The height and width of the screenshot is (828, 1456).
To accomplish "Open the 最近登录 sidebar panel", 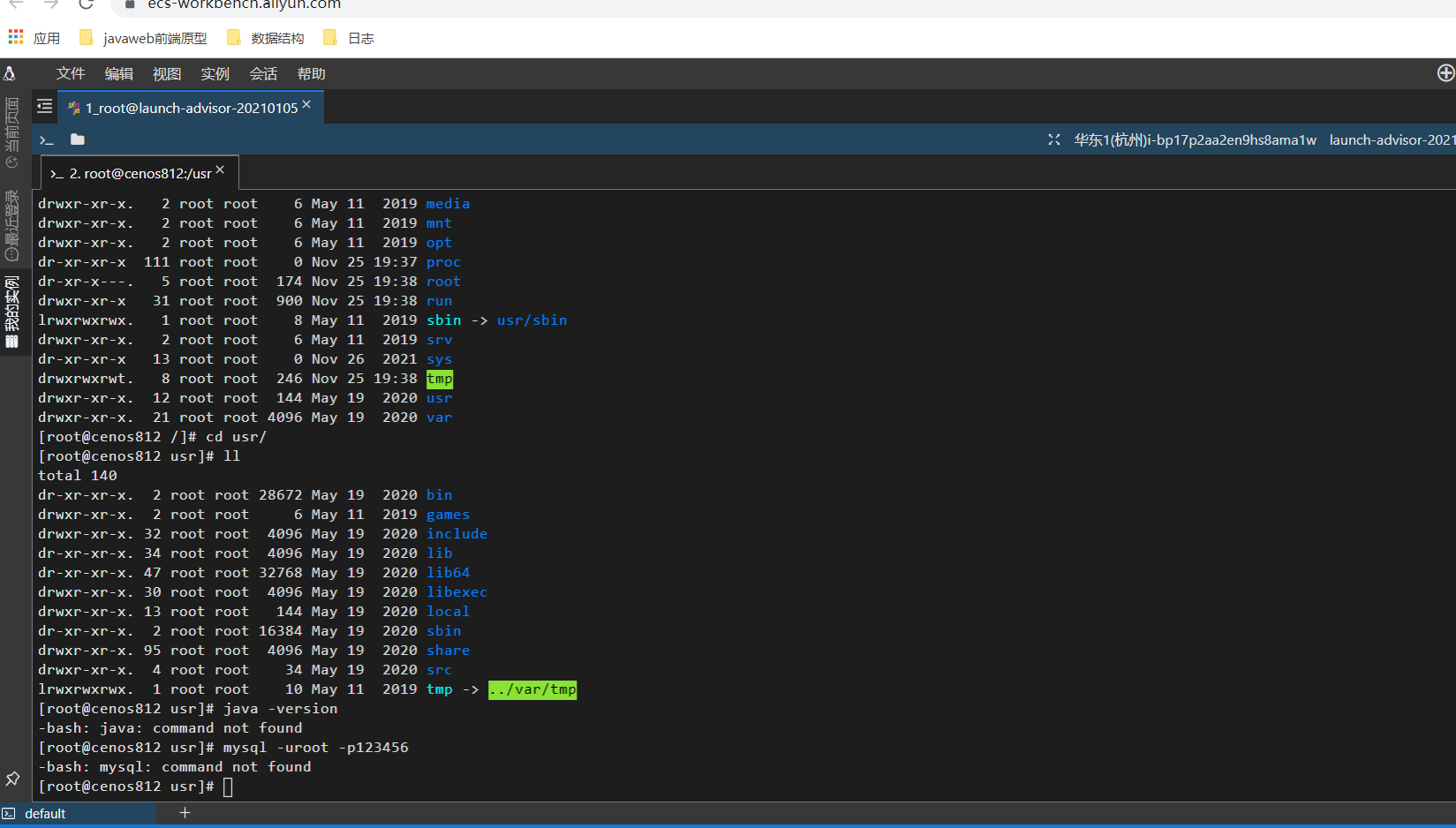I will (11, 225).
